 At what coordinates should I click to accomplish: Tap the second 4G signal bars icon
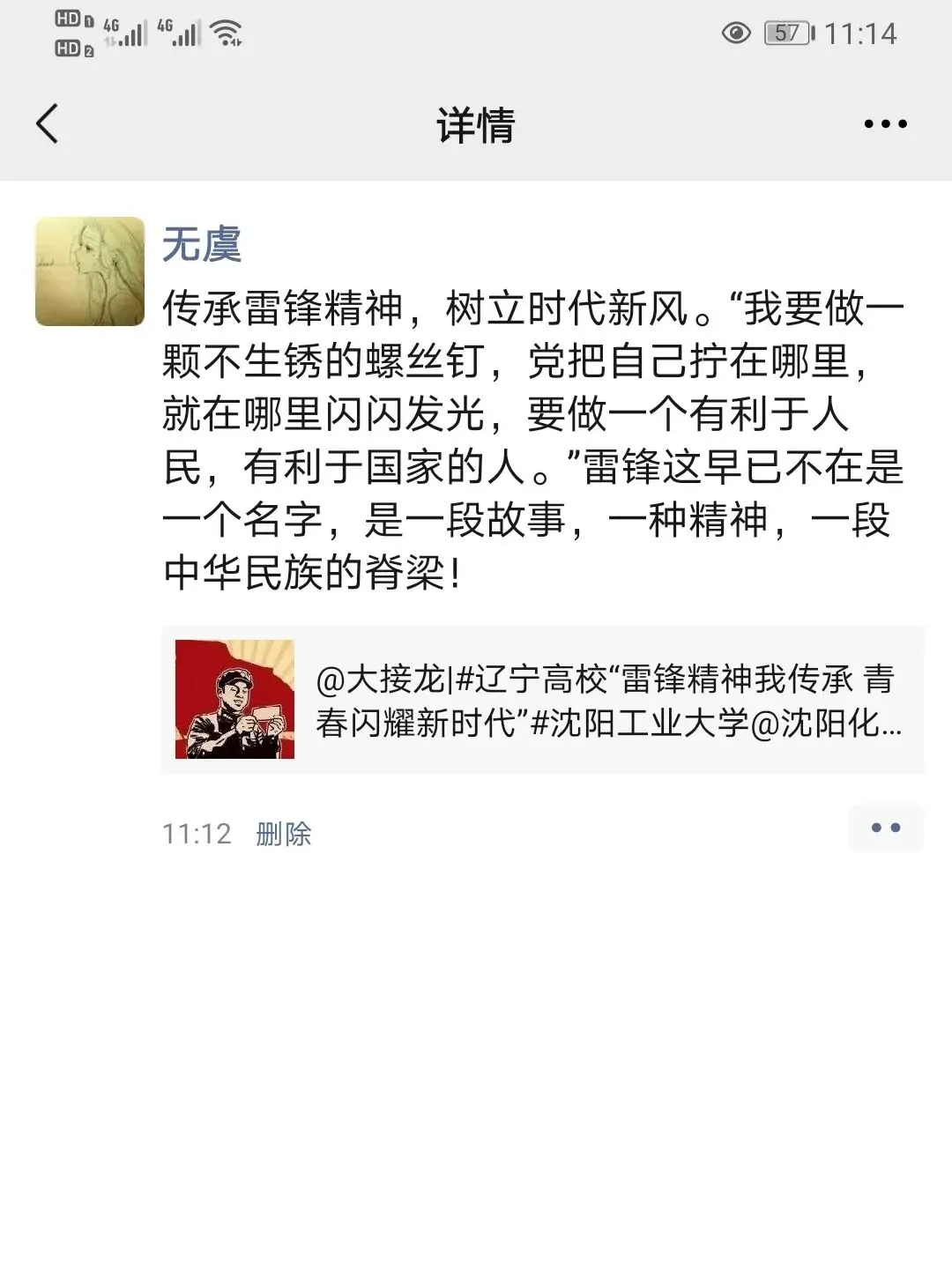179,33
